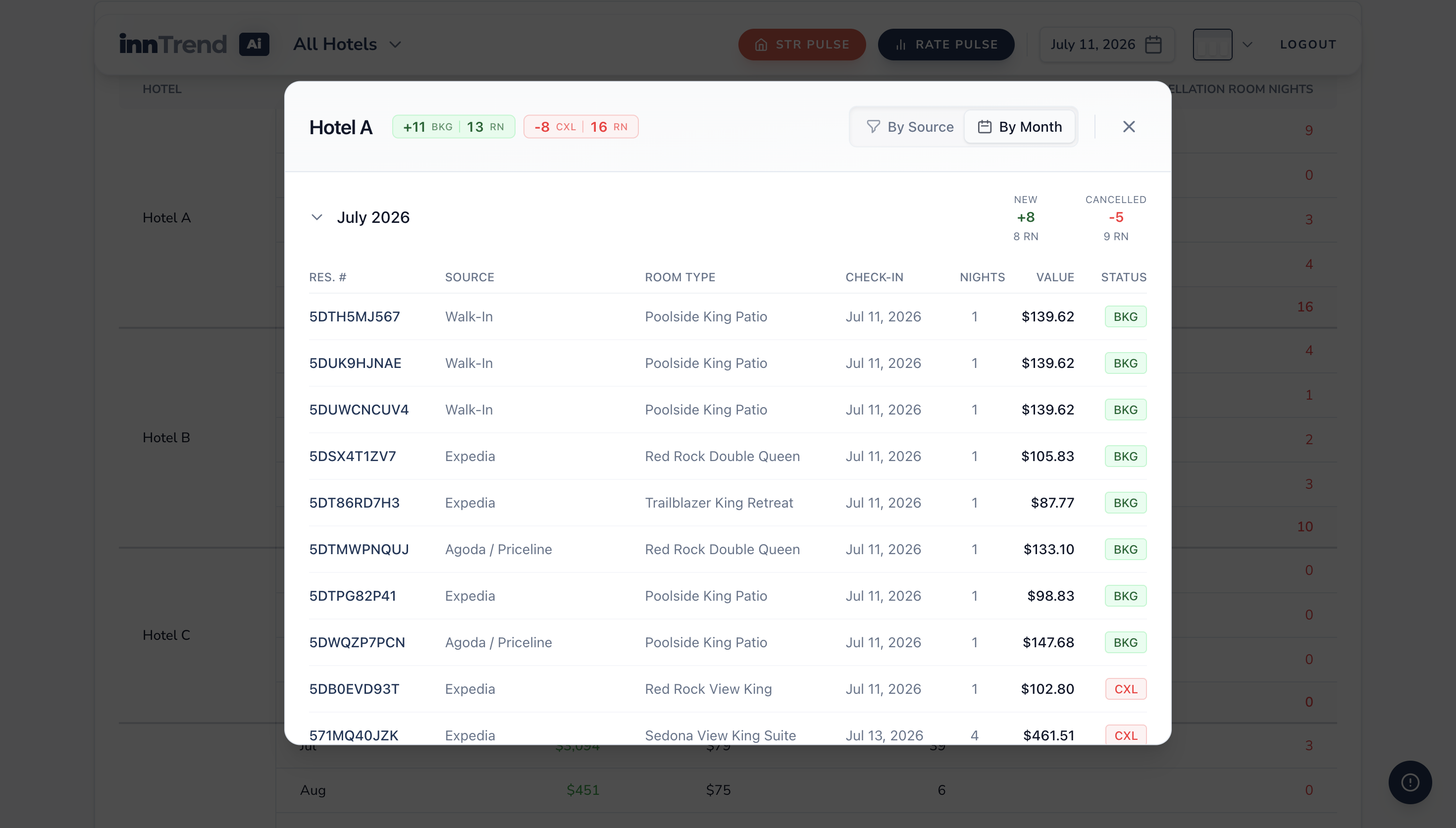This screenshot has height=828, width=1456.
Task: Open reservation 5DTMWPNQUJ
Action: [x=359, y=549]
